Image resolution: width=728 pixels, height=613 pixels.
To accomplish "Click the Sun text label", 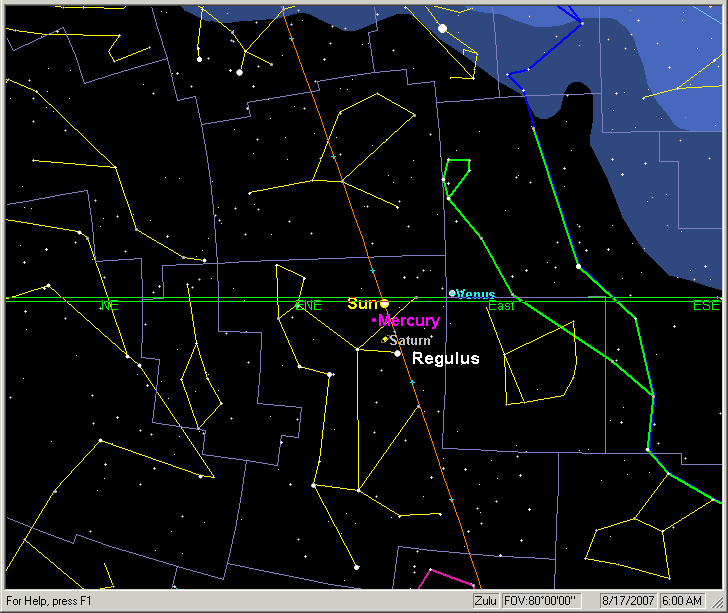I will tap(361, 303).
